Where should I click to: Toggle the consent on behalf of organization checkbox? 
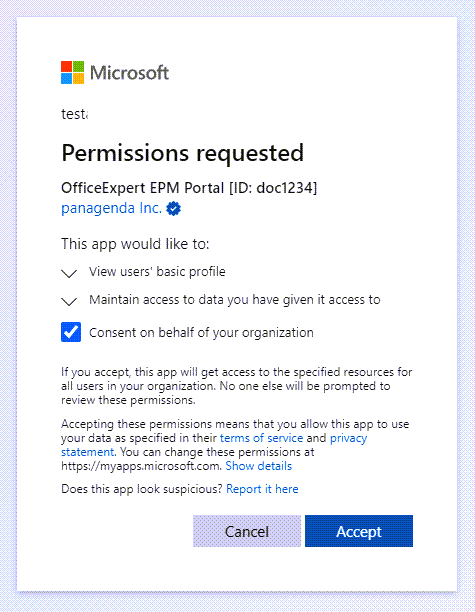pyautogui.click(x=71, y=332)
